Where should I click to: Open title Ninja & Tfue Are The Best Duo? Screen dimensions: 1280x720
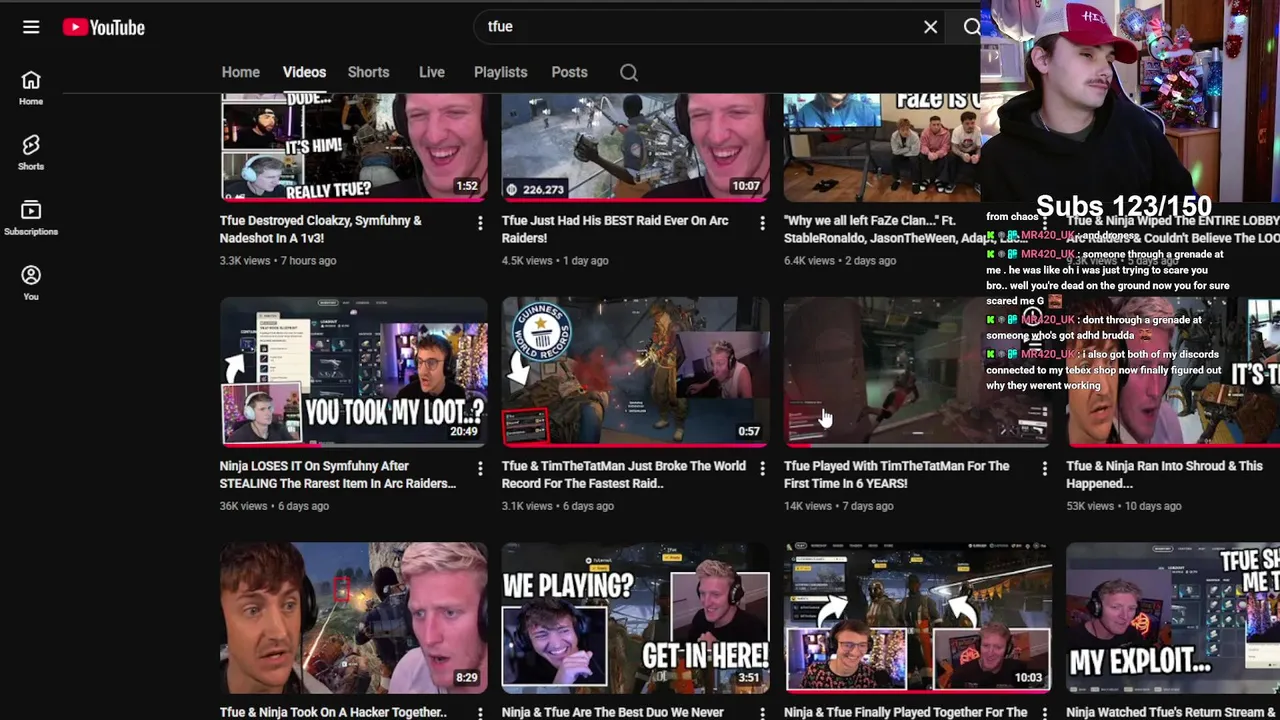coord(613,712)
